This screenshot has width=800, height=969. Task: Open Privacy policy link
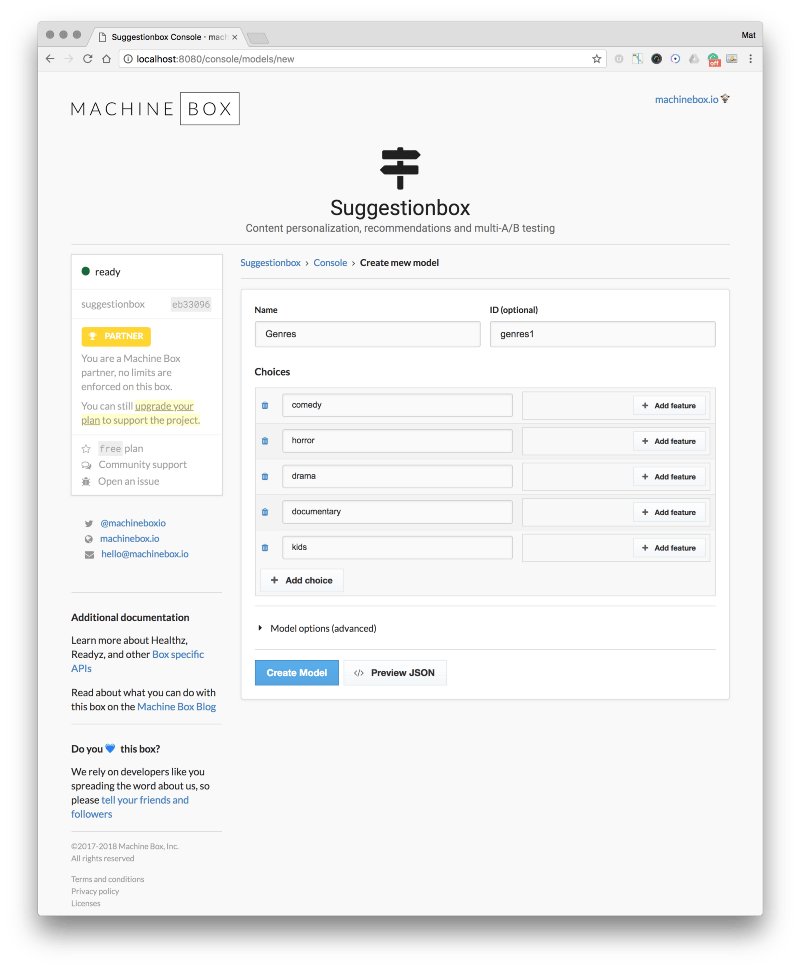[95, 891]
